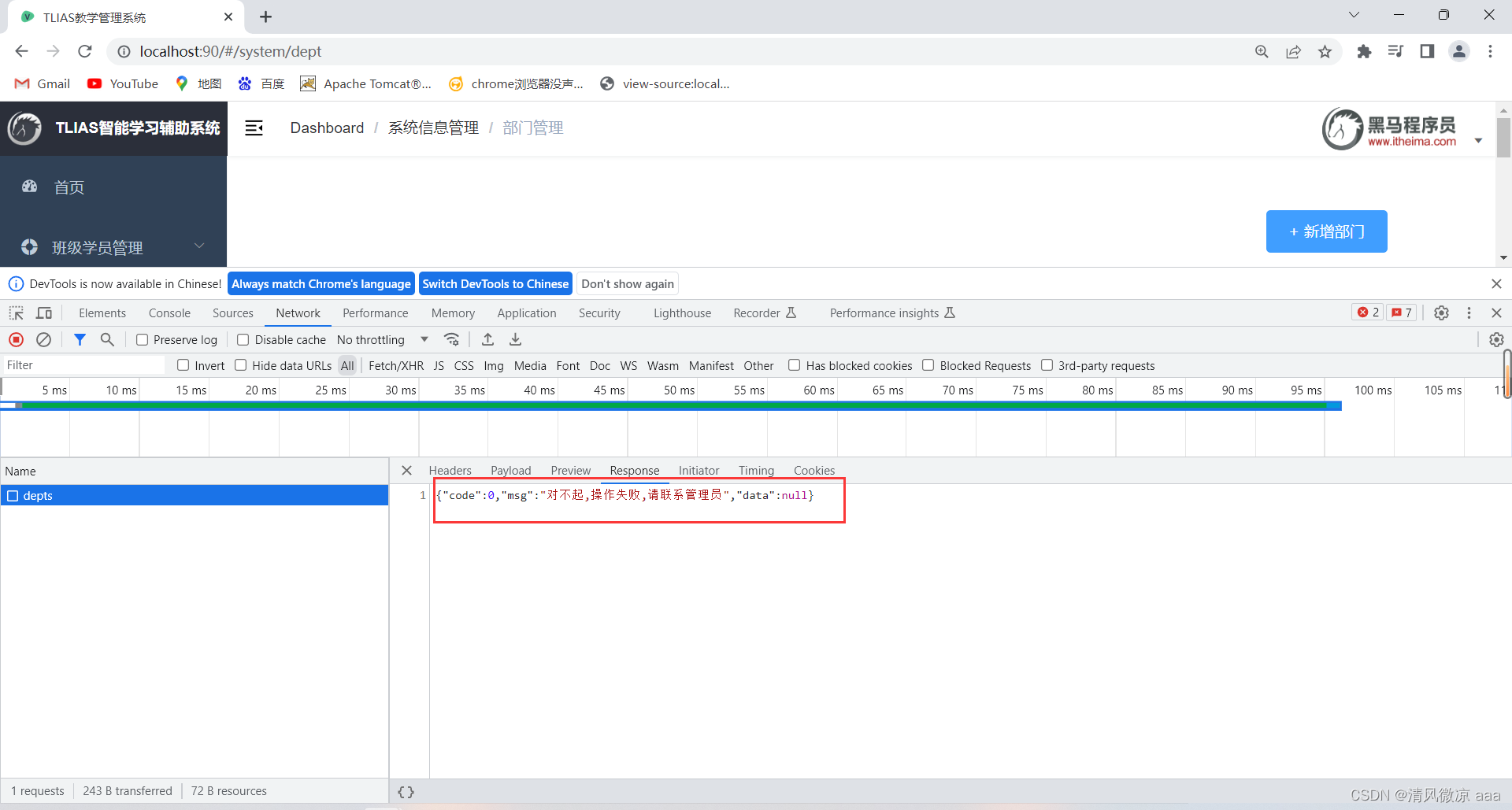Open the zoom magnifier in the address bar
Image resolution: width=1512 pixels, height=810 pixels.
(1262, 51)
